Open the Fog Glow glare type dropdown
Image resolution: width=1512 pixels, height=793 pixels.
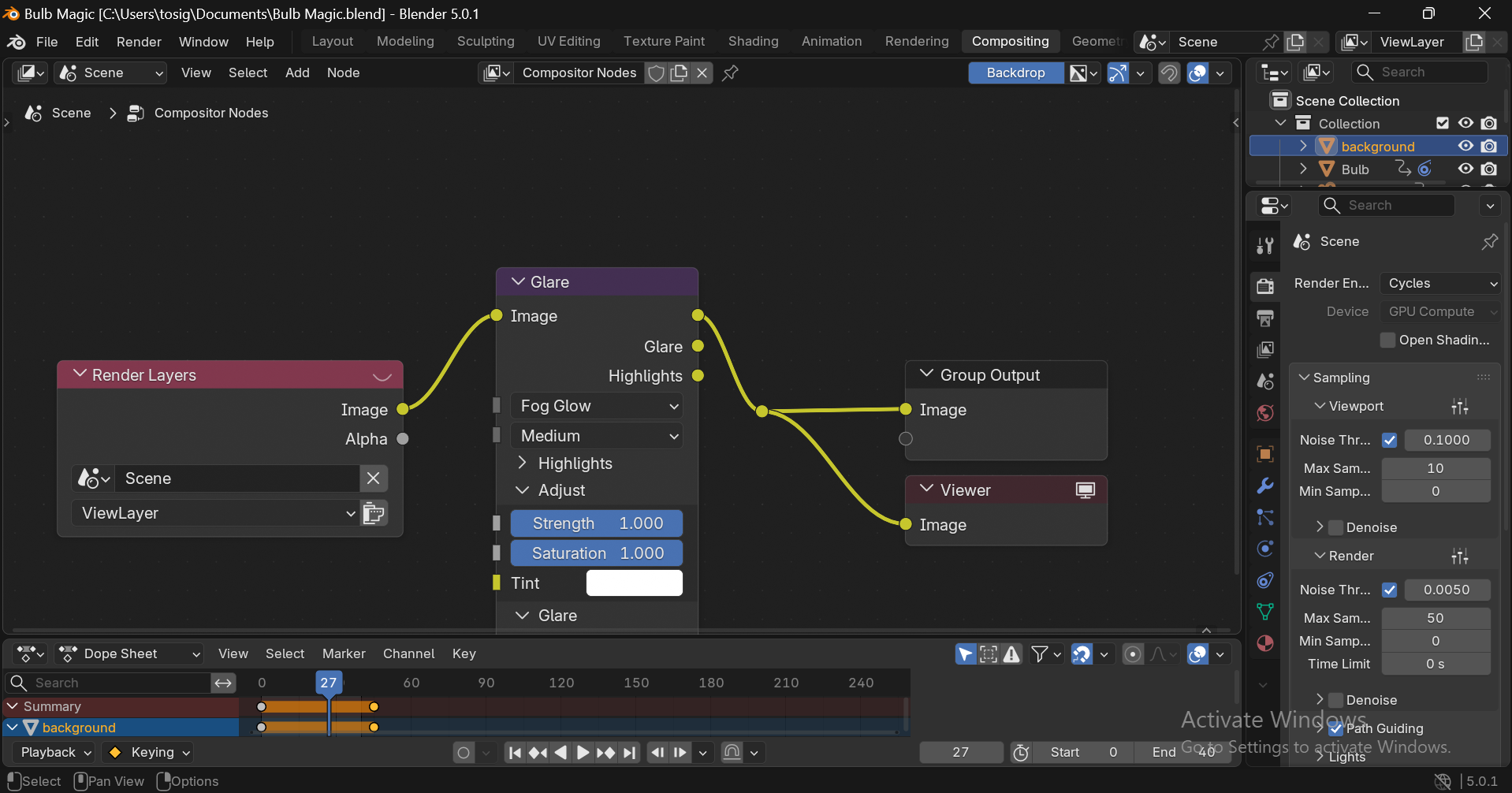tap(597, 406)
